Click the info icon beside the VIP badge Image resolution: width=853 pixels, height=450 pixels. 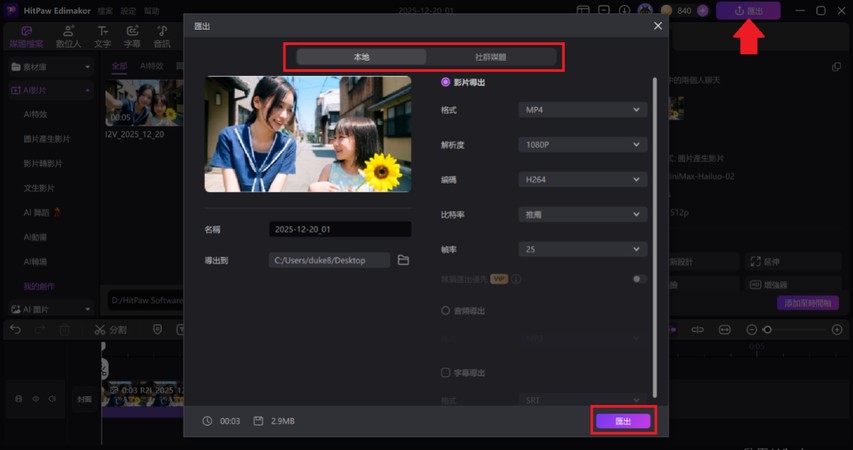[516, 279]
